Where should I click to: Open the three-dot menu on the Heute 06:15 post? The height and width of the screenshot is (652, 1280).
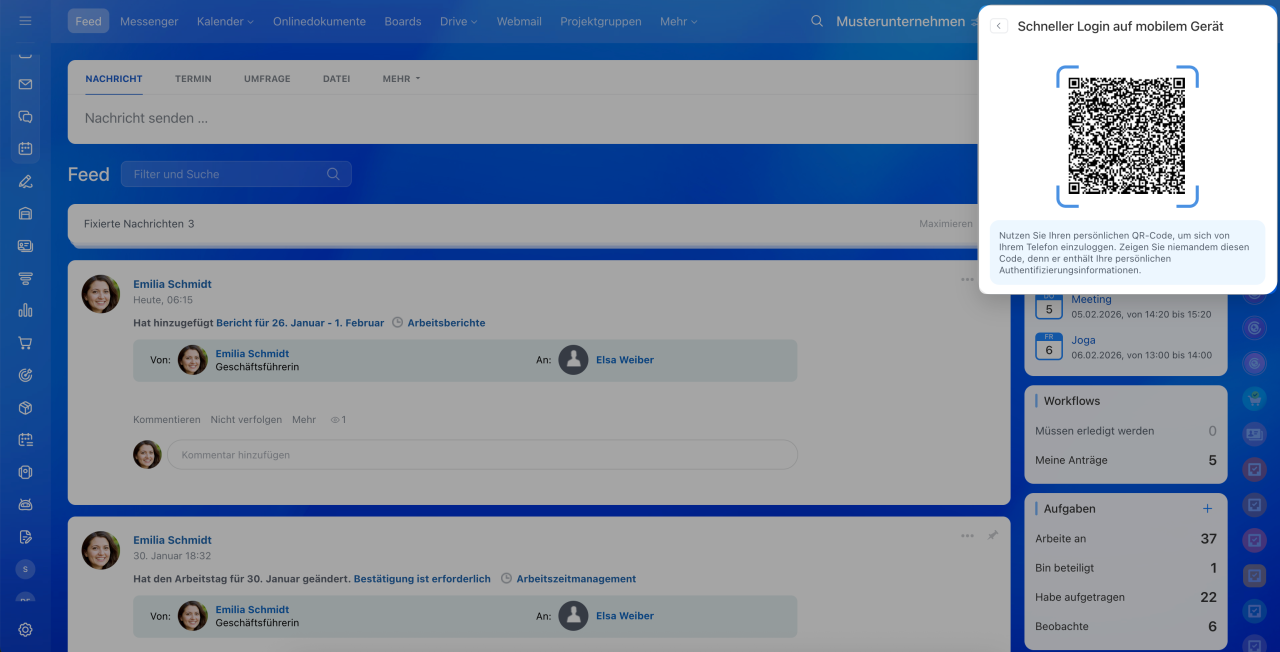[967, 280]
